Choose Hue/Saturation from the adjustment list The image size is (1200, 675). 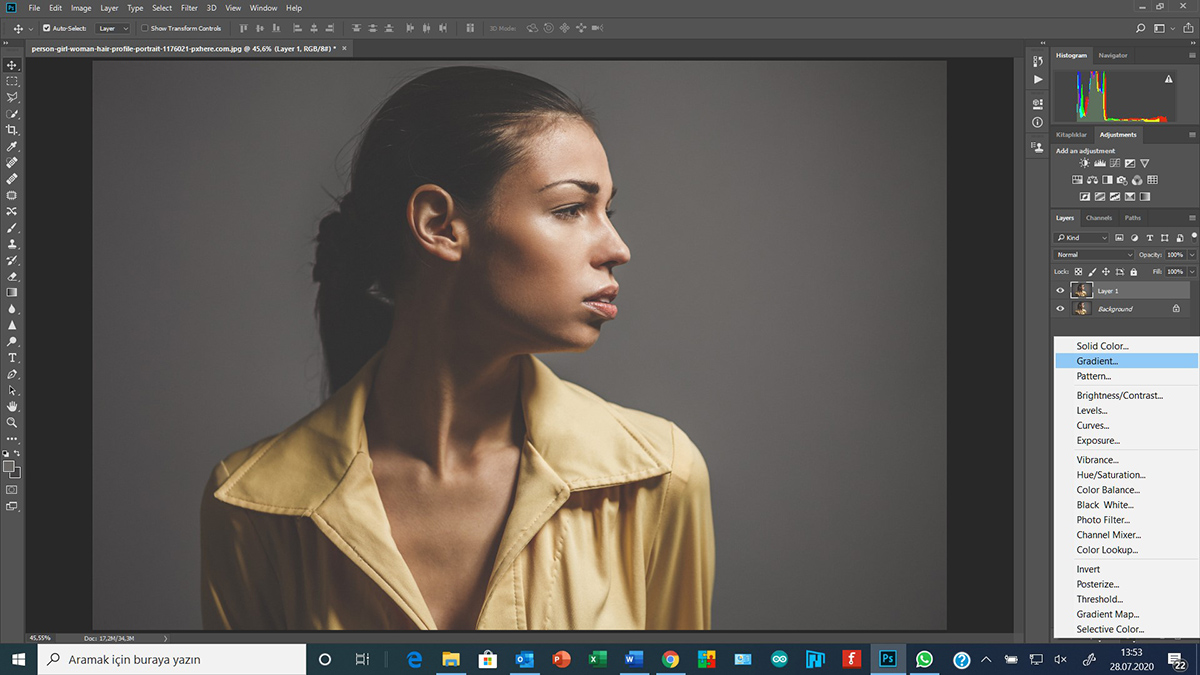coord(1110,475)
